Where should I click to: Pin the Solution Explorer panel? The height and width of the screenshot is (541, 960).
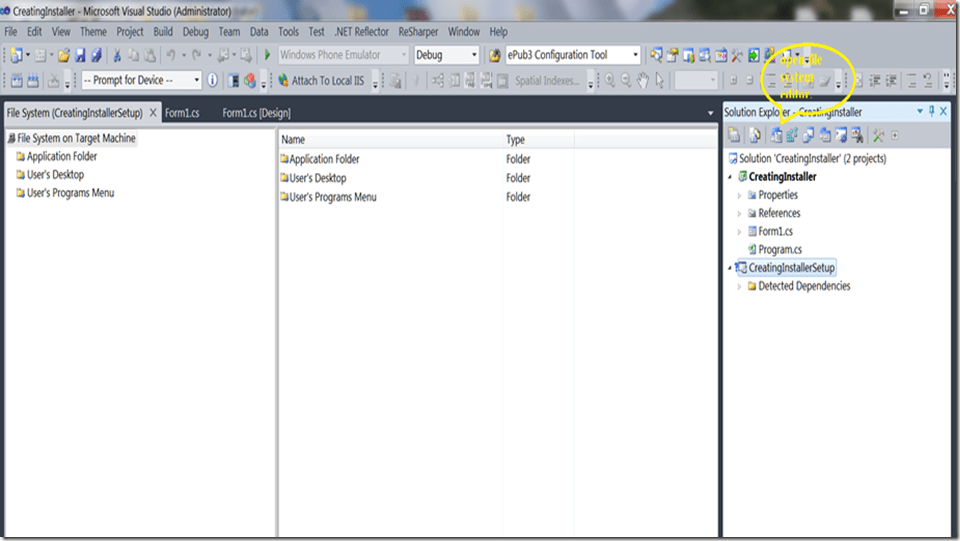coord(931,112)
